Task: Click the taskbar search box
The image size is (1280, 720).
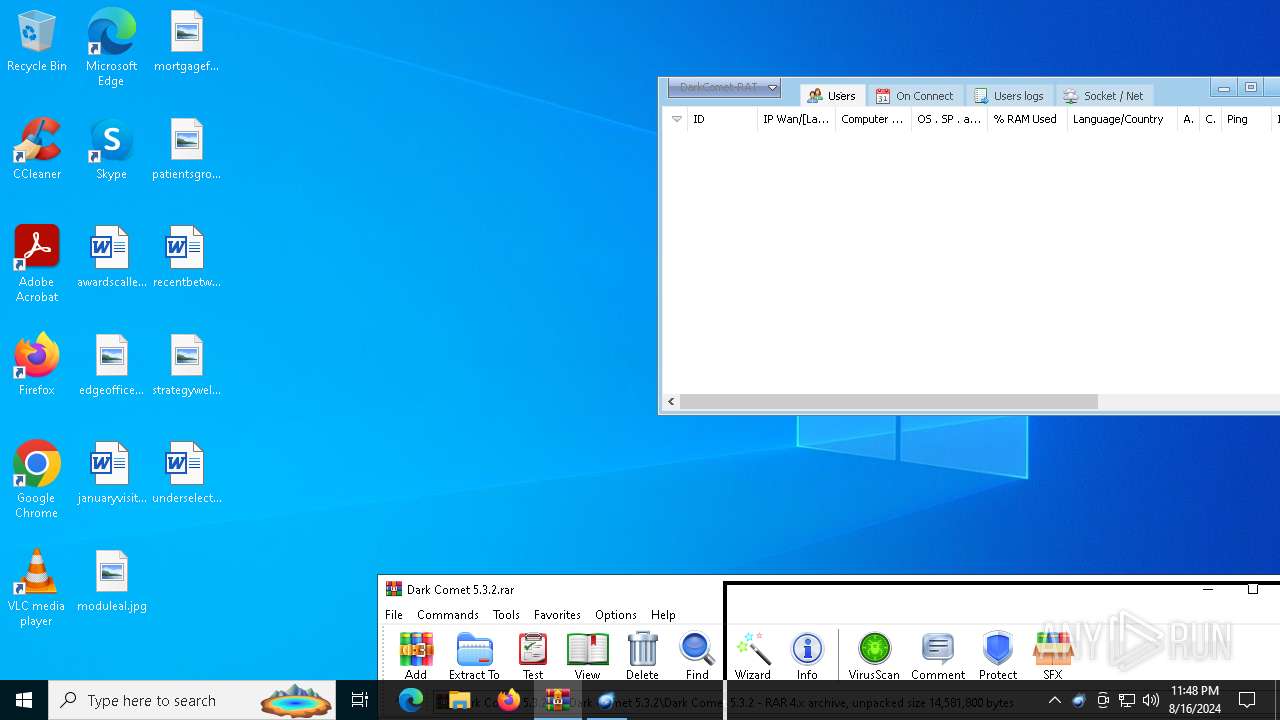Action: pos(192,700)
